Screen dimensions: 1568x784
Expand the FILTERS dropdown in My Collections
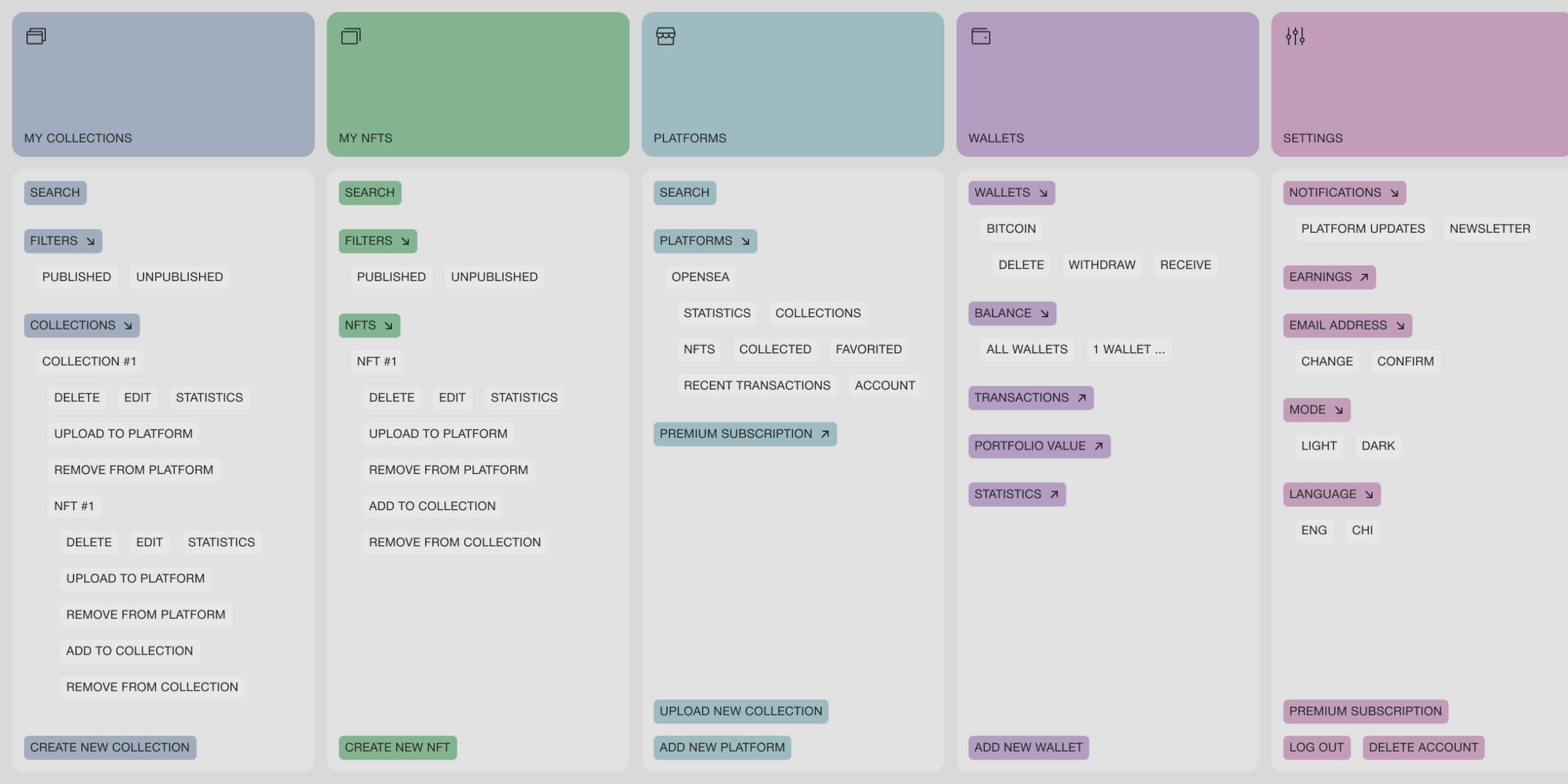pos(62,241)
